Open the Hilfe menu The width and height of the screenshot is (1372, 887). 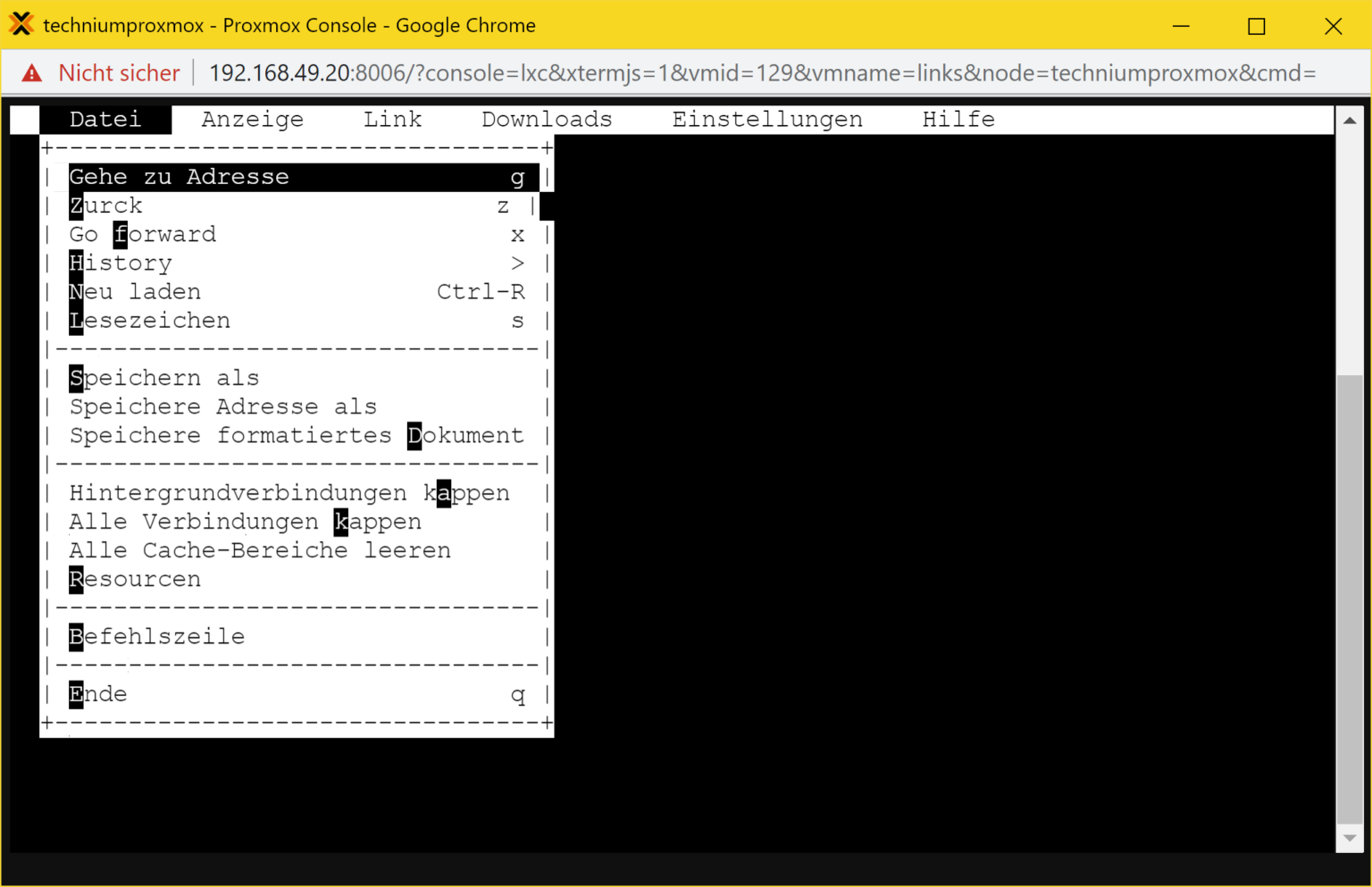coord(958,120)
